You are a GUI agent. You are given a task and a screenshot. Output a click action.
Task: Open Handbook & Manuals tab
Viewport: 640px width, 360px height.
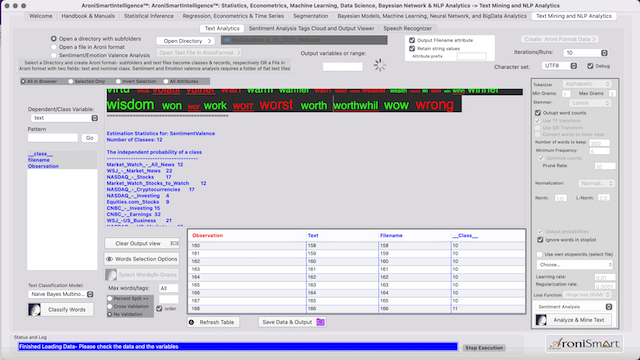(x=88, y=16)
